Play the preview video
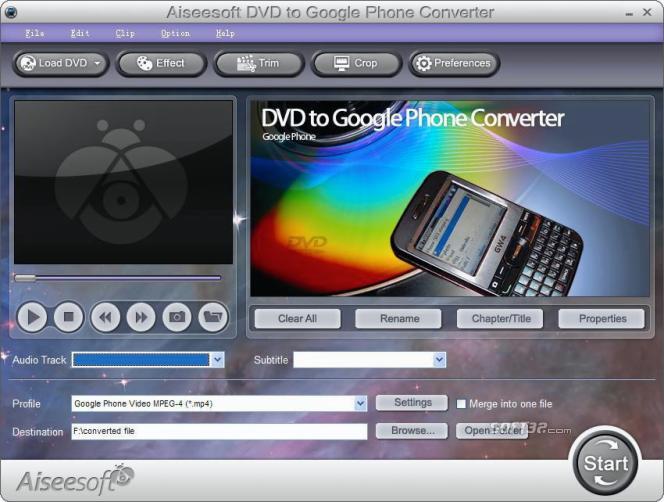 (32, 317)
